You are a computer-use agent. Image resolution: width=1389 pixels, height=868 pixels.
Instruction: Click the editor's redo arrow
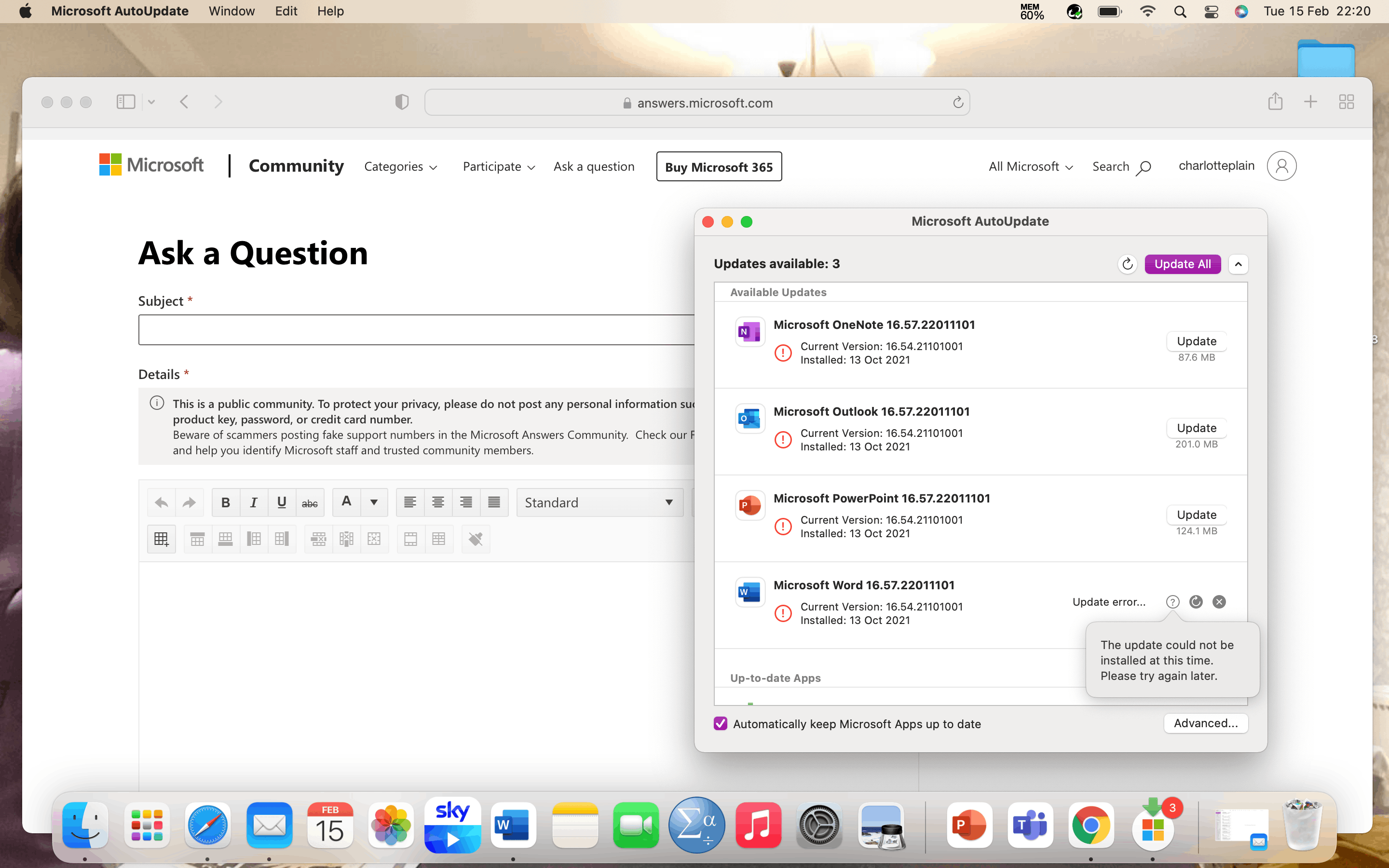coord(189,502)
